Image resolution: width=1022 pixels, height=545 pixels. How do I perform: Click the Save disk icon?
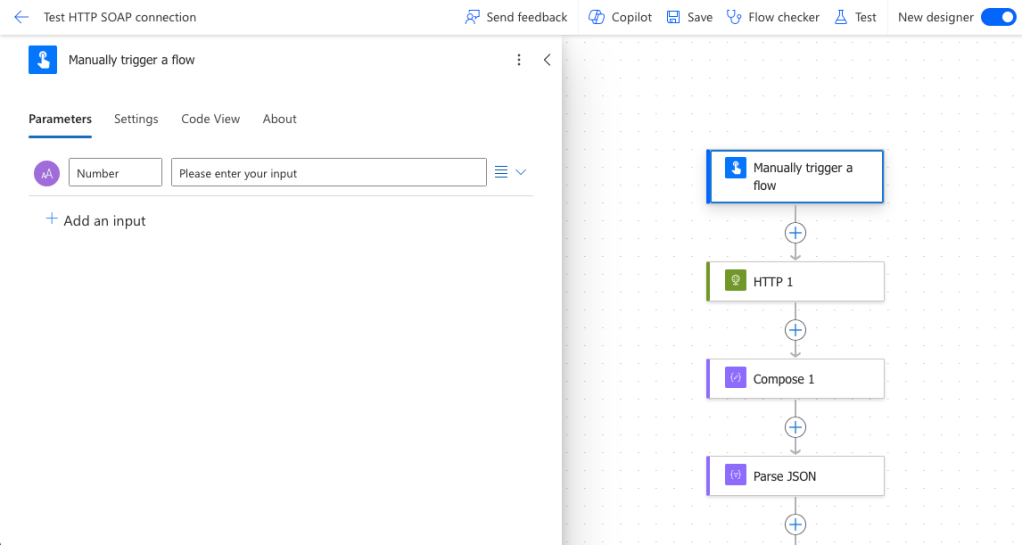coord(674,17)
